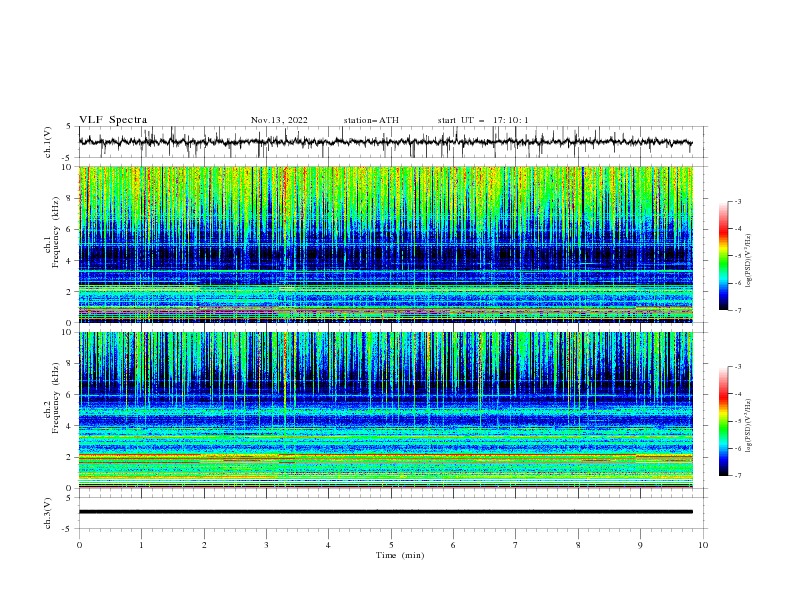Click the '5' tick on time axis

(x=391, y=545)
